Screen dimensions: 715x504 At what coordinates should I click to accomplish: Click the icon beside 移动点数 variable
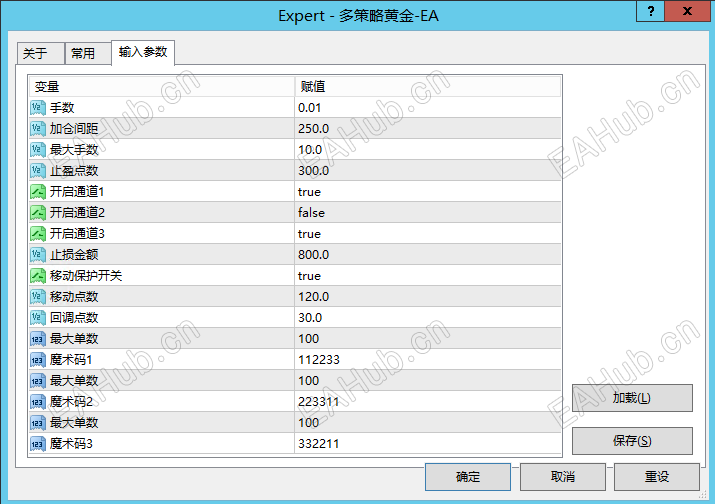coord(38,297)
